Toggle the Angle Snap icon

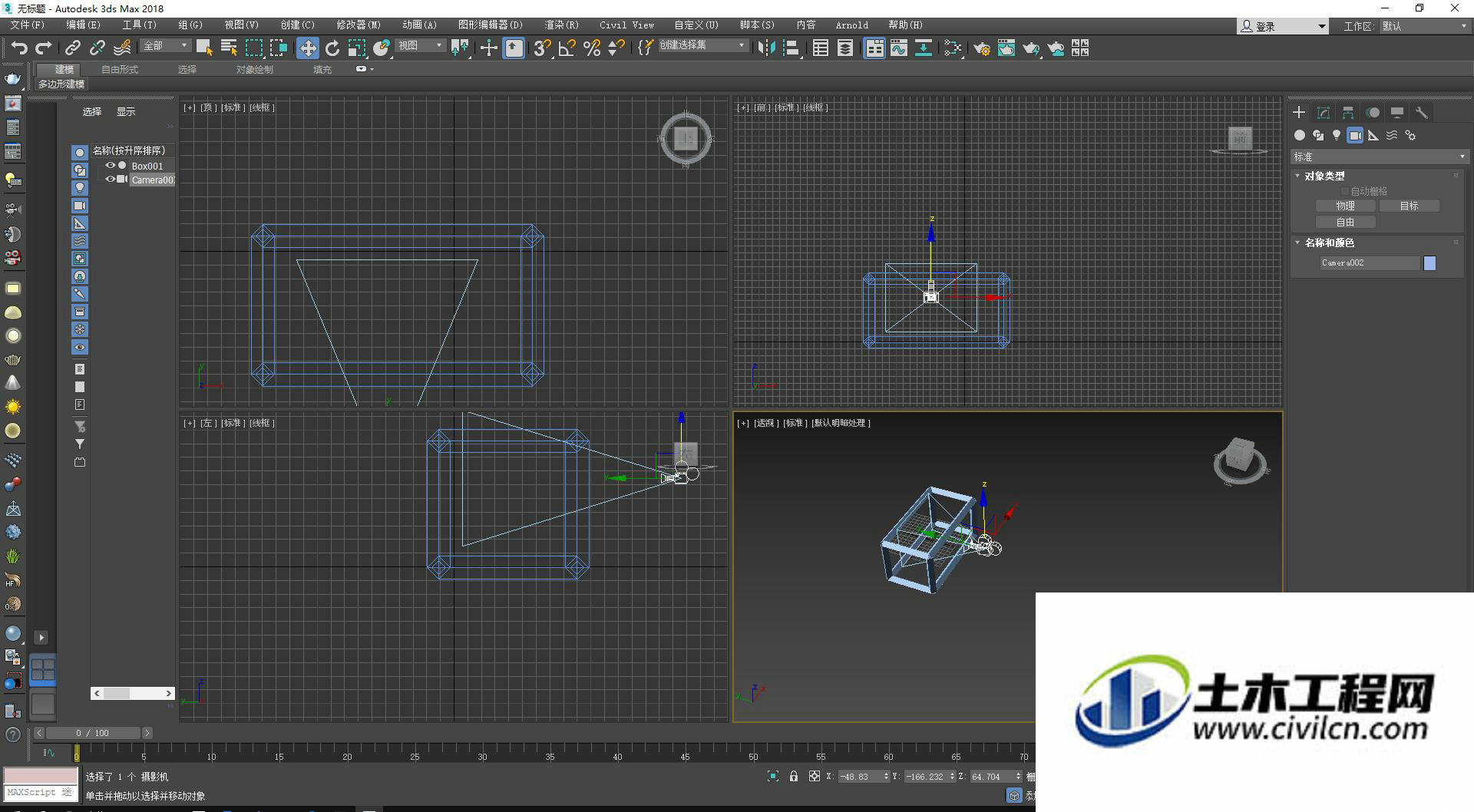[567, 48]
